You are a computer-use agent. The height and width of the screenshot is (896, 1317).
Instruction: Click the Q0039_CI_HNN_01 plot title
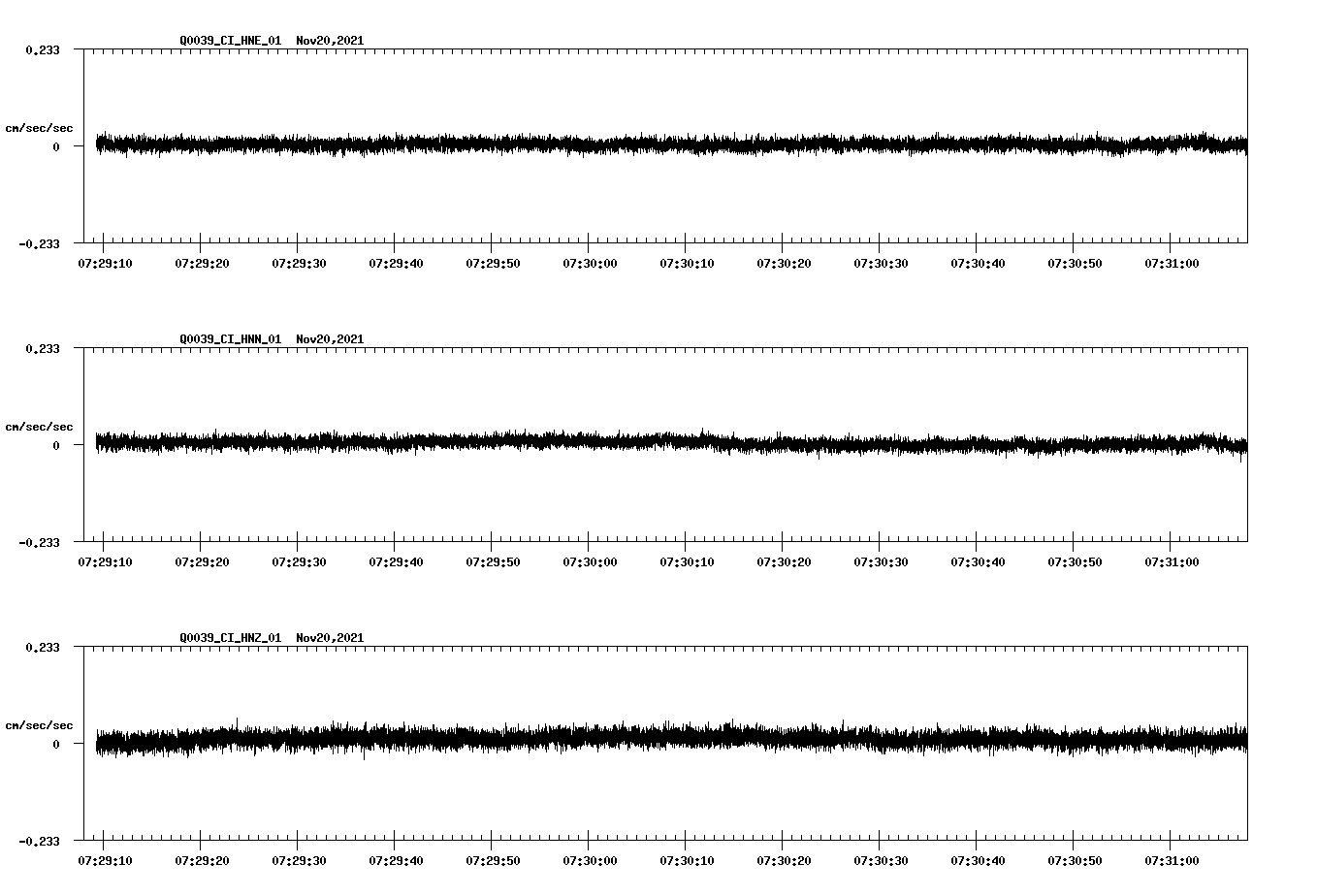[x=231, y=339]
